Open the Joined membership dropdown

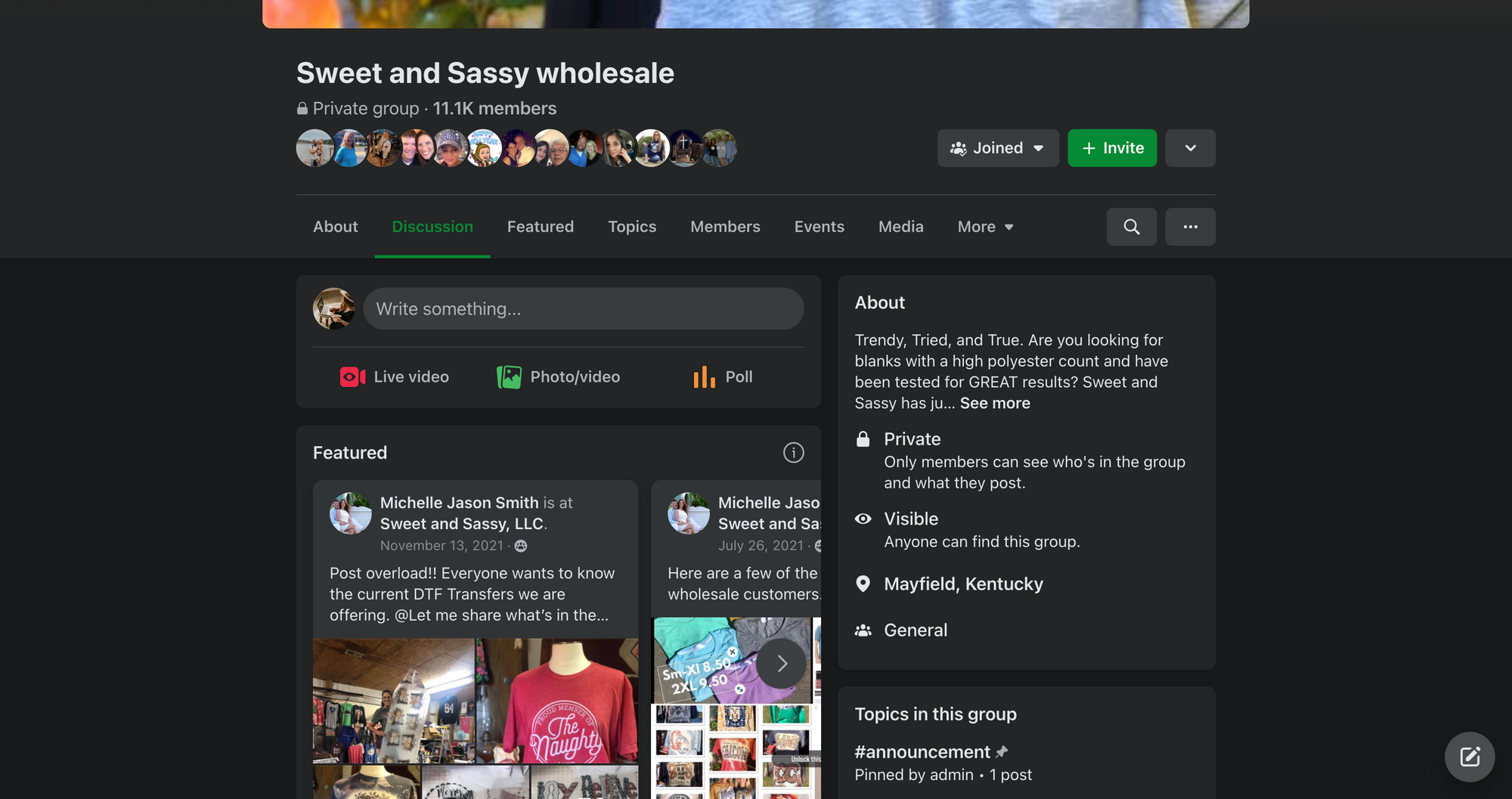click(x=998, y=148)
